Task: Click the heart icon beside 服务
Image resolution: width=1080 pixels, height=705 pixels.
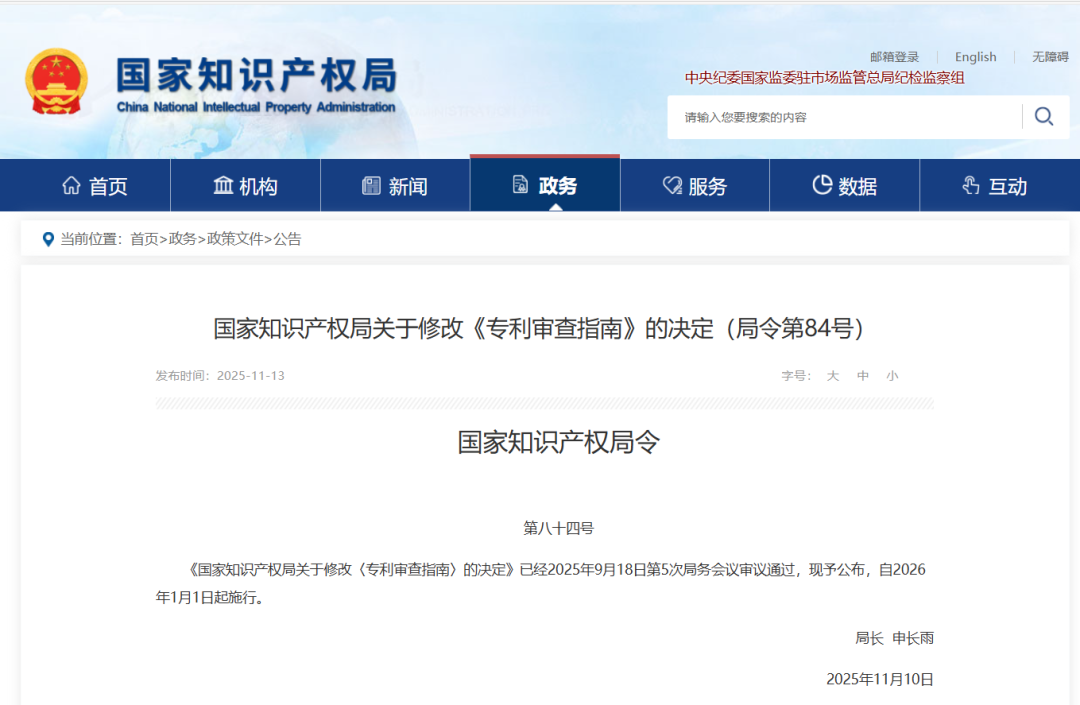Action: point(672,186)
